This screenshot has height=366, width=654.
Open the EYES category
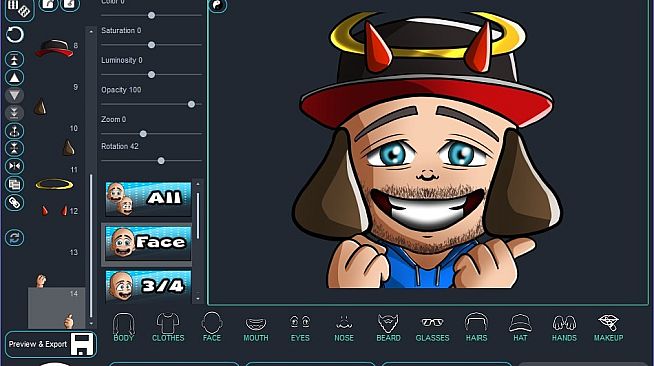pos(300,328)
